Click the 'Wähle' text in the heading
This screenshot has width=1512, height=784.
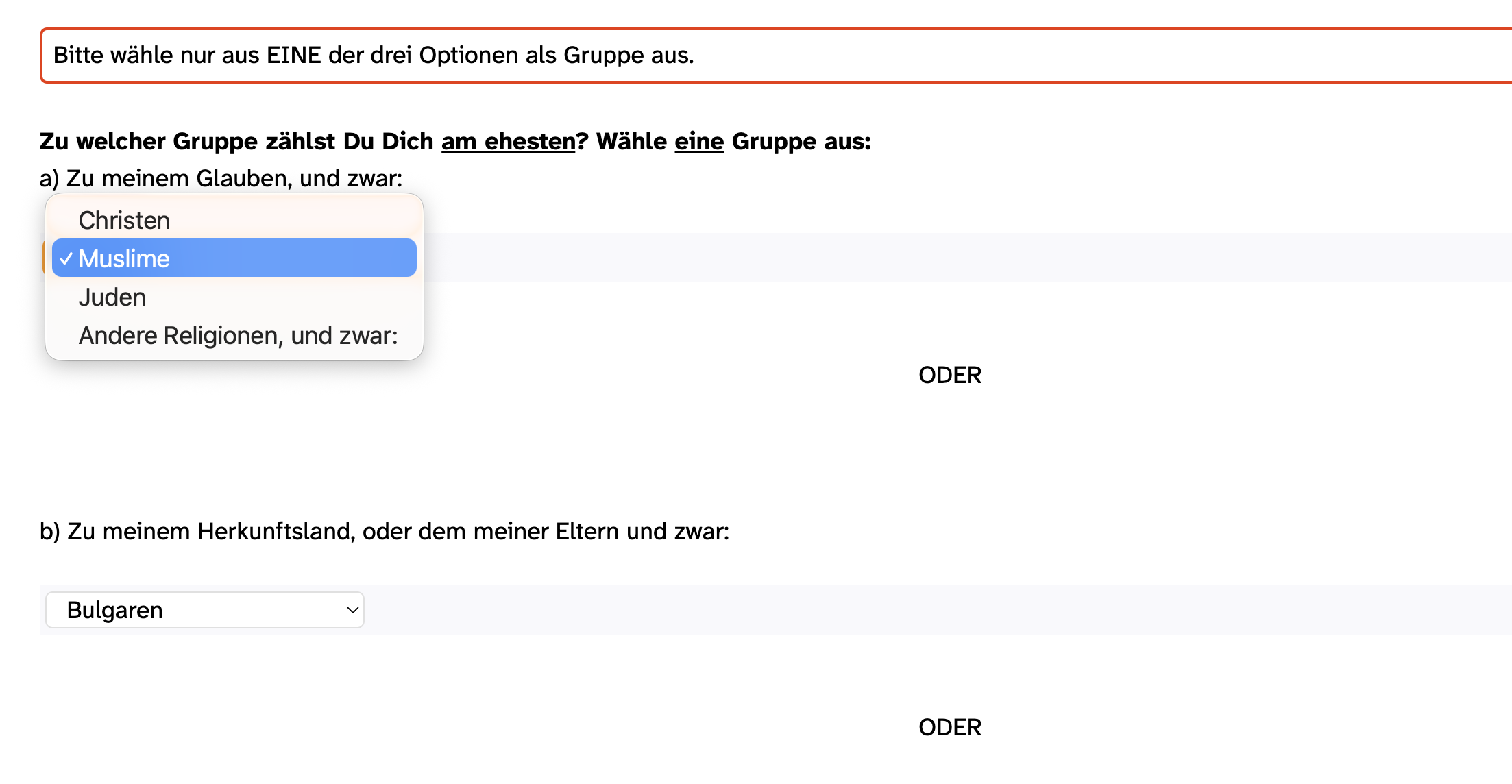pos(631,141)
